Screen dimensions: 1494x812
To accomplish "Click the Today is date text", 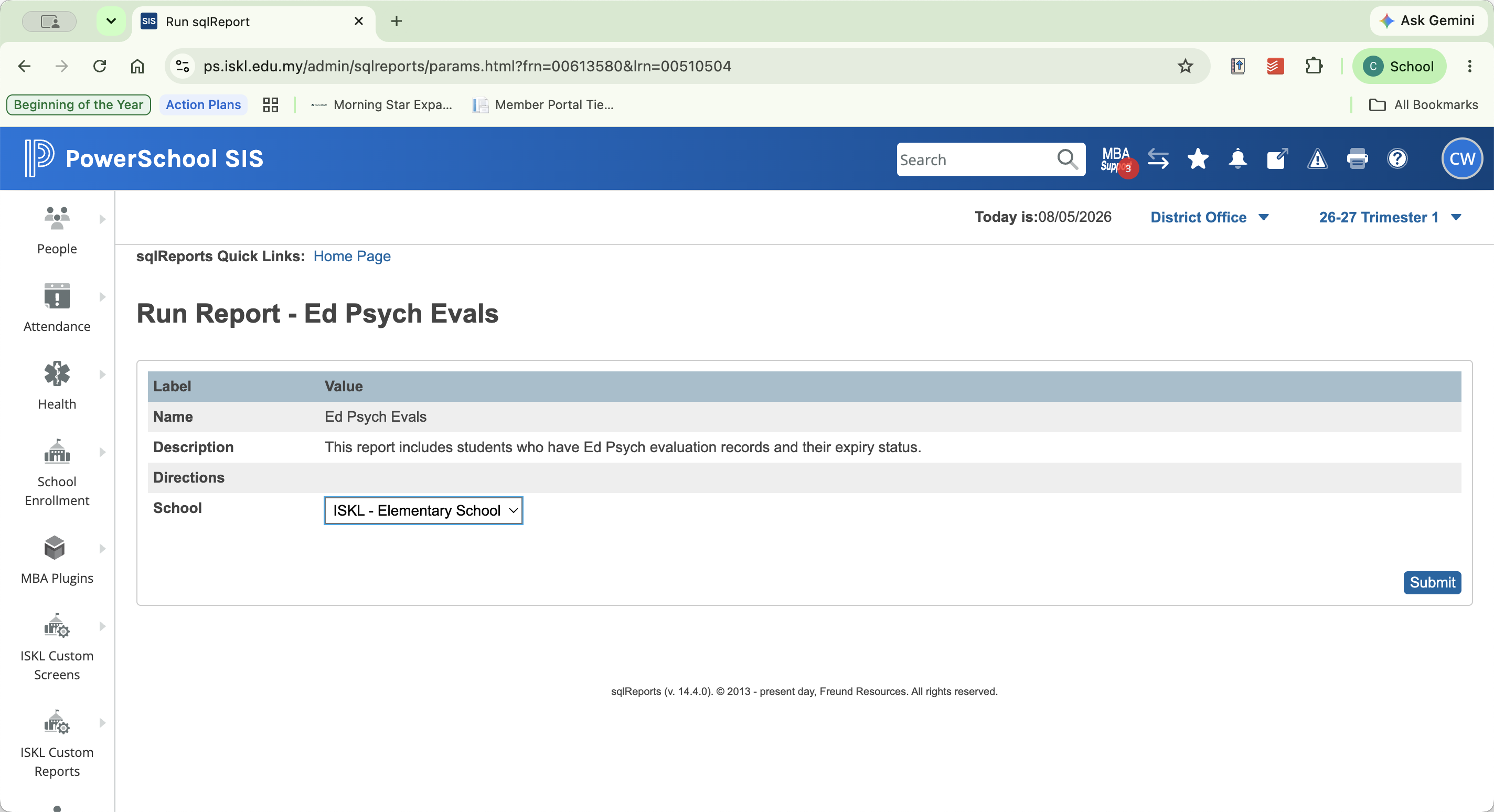I will pyautogui.click(x=1043, y=217).
